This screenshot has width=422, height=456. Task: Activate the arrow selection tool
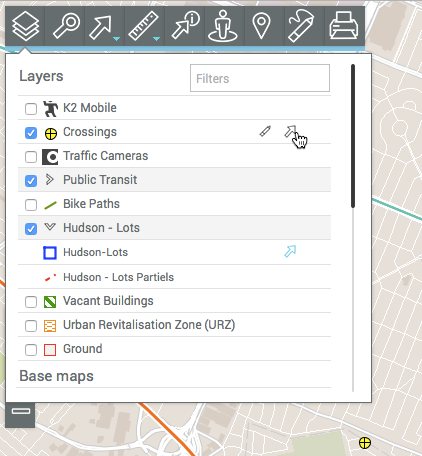101,26
